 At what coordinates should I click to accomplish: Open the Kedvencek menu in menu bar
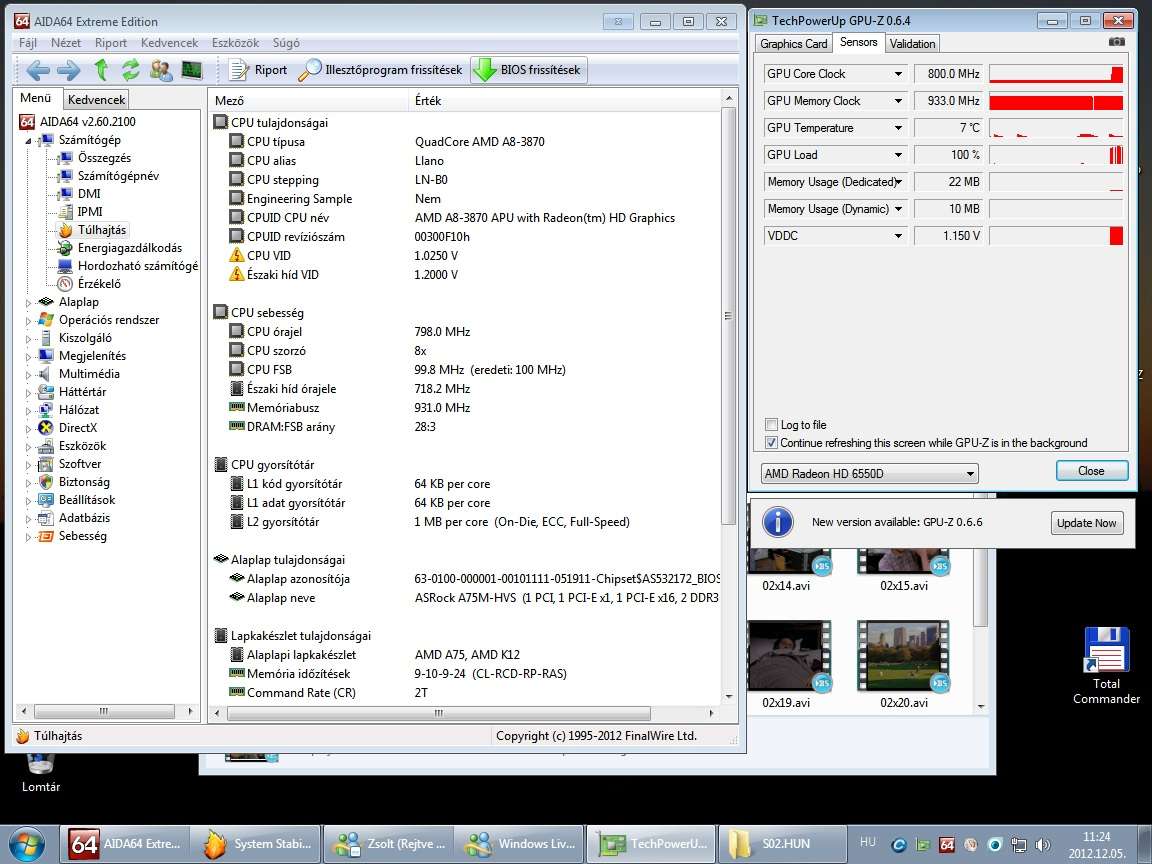(x=170, y=43)
